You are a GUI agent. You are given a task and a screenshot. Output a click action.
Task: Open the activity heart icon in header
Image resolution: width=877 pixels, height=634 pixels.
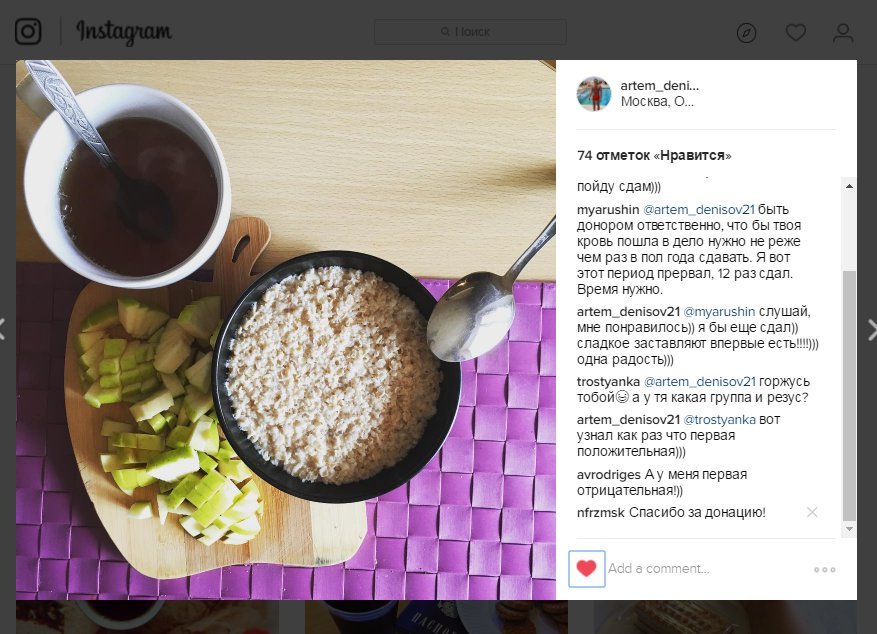coord(795,32)
